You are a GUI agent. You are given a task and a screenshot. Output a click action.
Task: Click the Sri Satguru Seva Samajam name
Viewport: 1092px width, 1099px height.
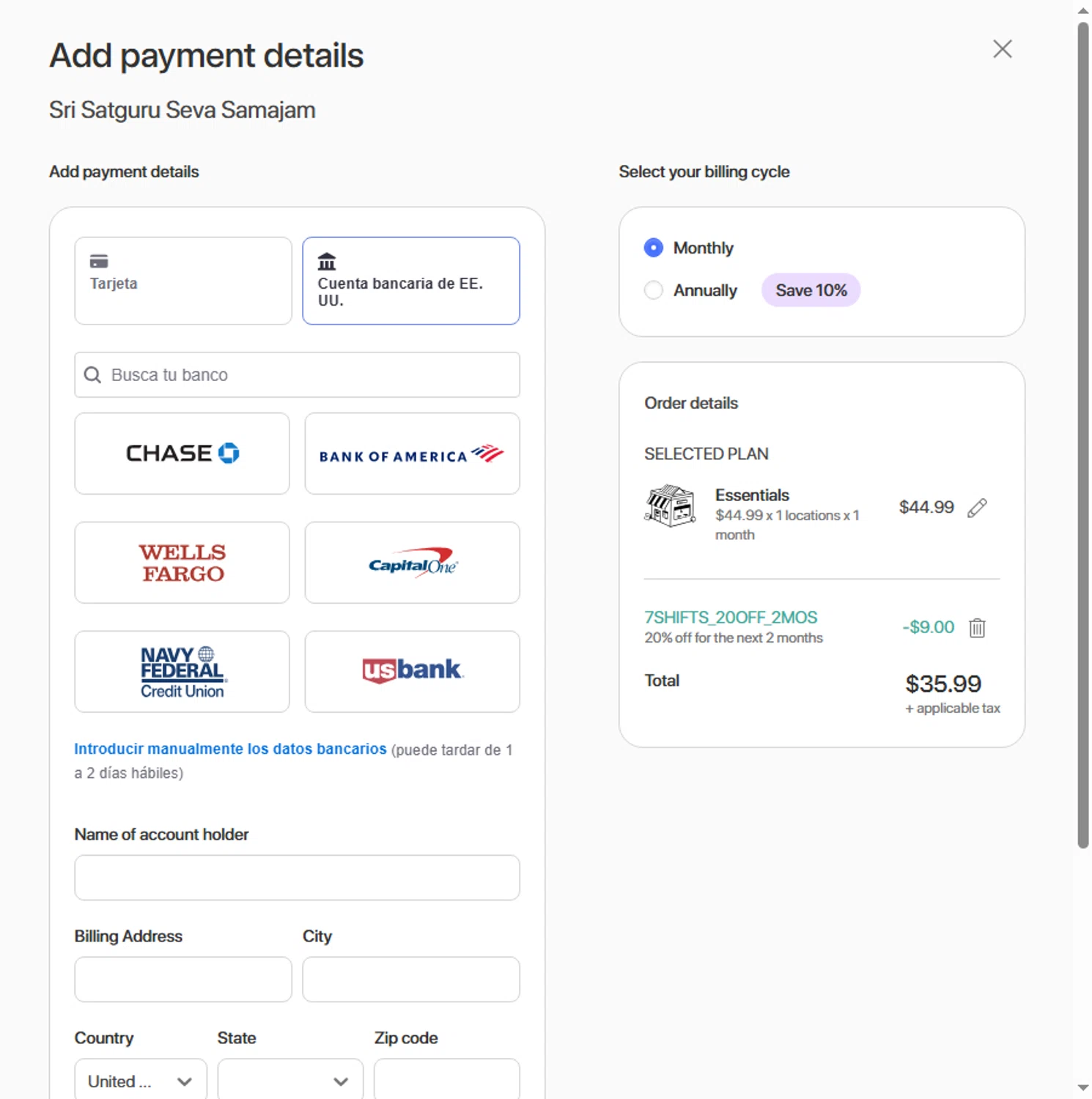182,110
